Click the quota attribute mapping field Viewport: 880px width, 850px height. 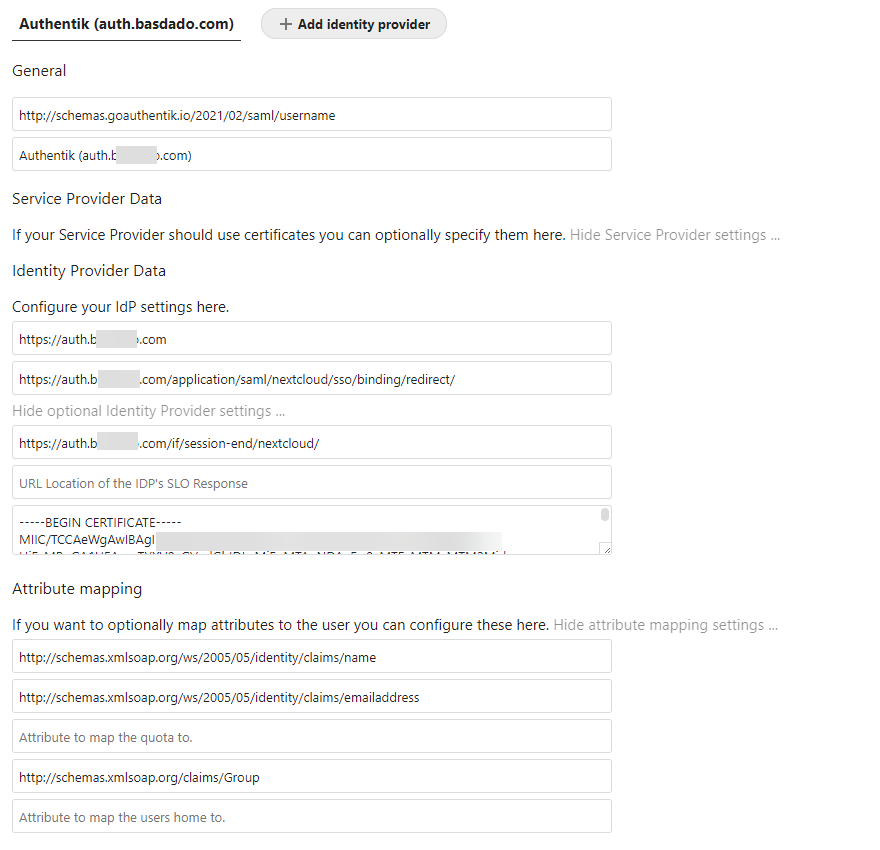310,736
